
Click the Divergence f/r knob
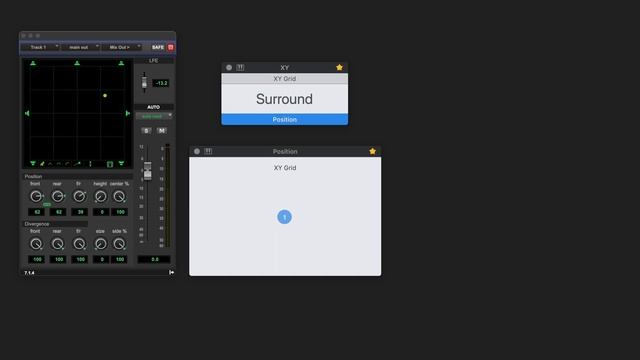point(79,244)
